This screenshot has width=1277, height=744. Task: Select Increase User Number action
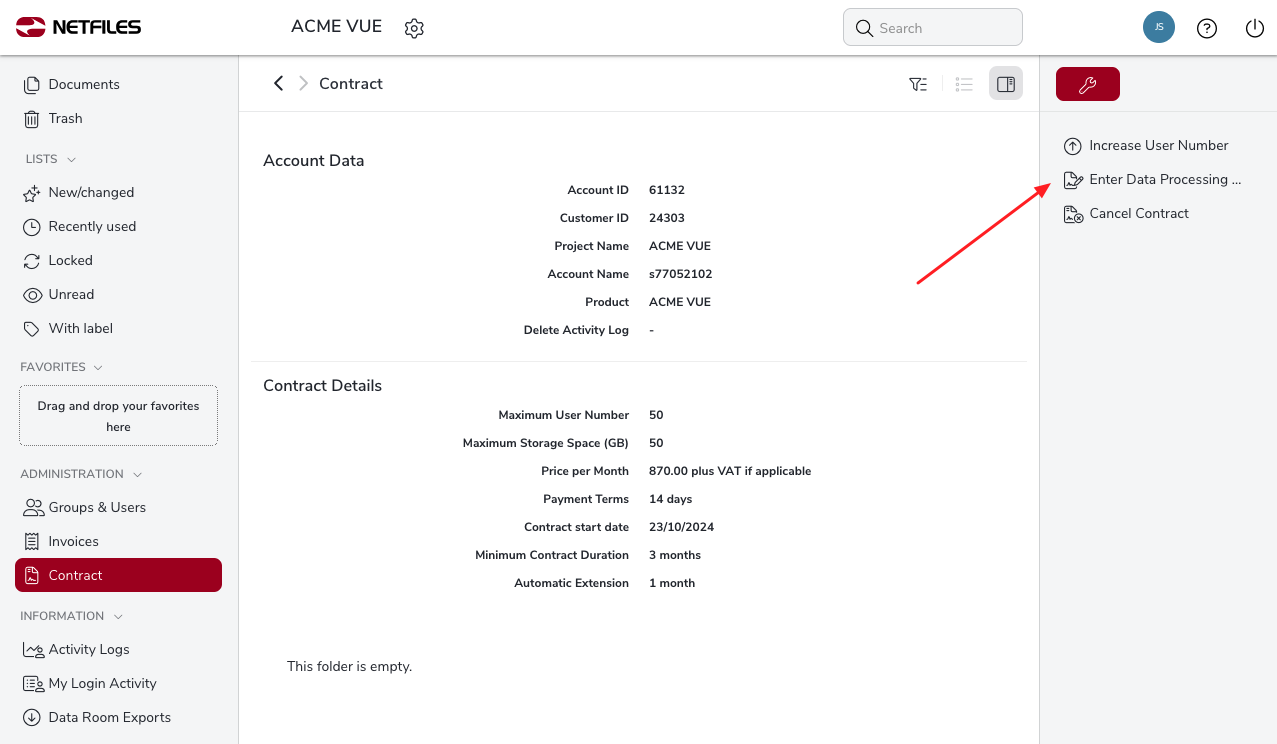[x=1158, y=145]
